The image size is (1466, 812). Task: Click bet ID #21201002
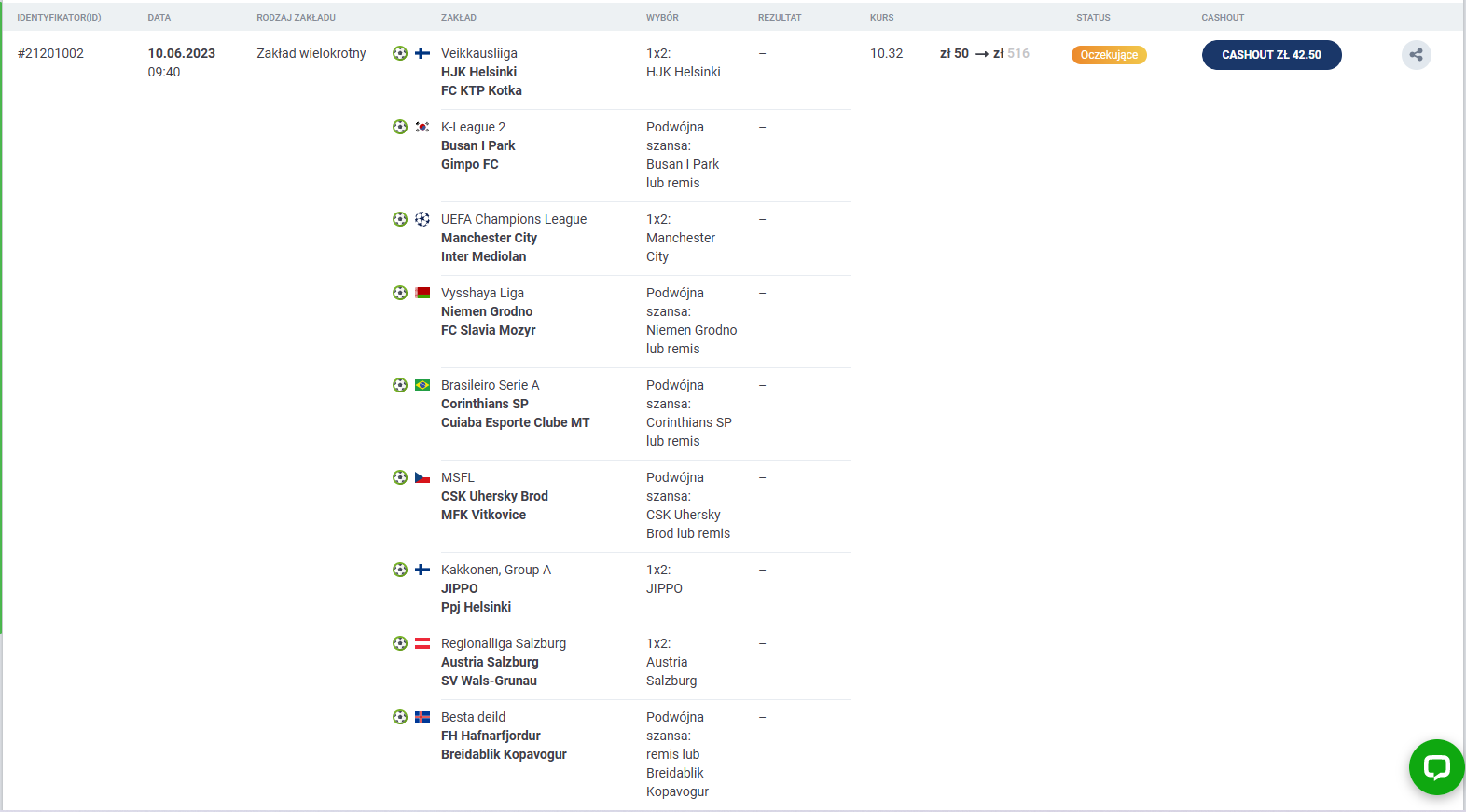[x=50, y=53]
